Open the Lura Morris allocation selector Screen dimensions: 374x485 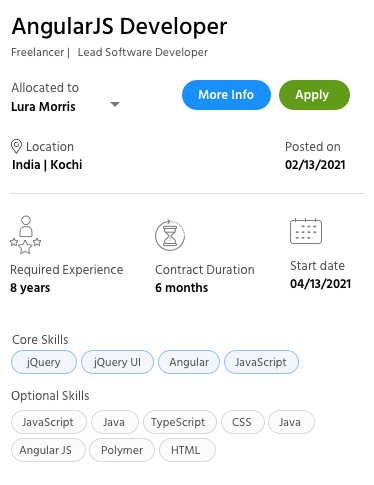click(65, 106)
